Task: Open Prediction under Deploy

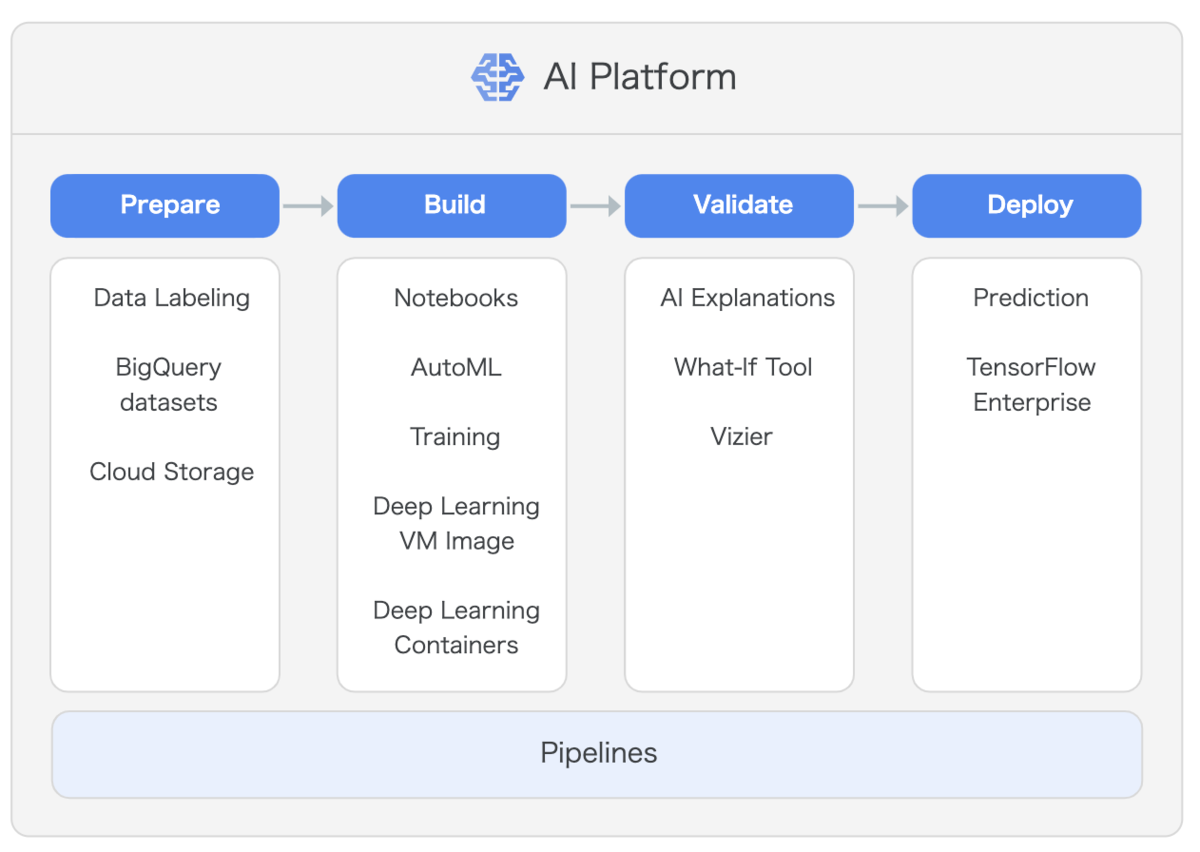Action: pyautogui.click(x=1031, y=298)
